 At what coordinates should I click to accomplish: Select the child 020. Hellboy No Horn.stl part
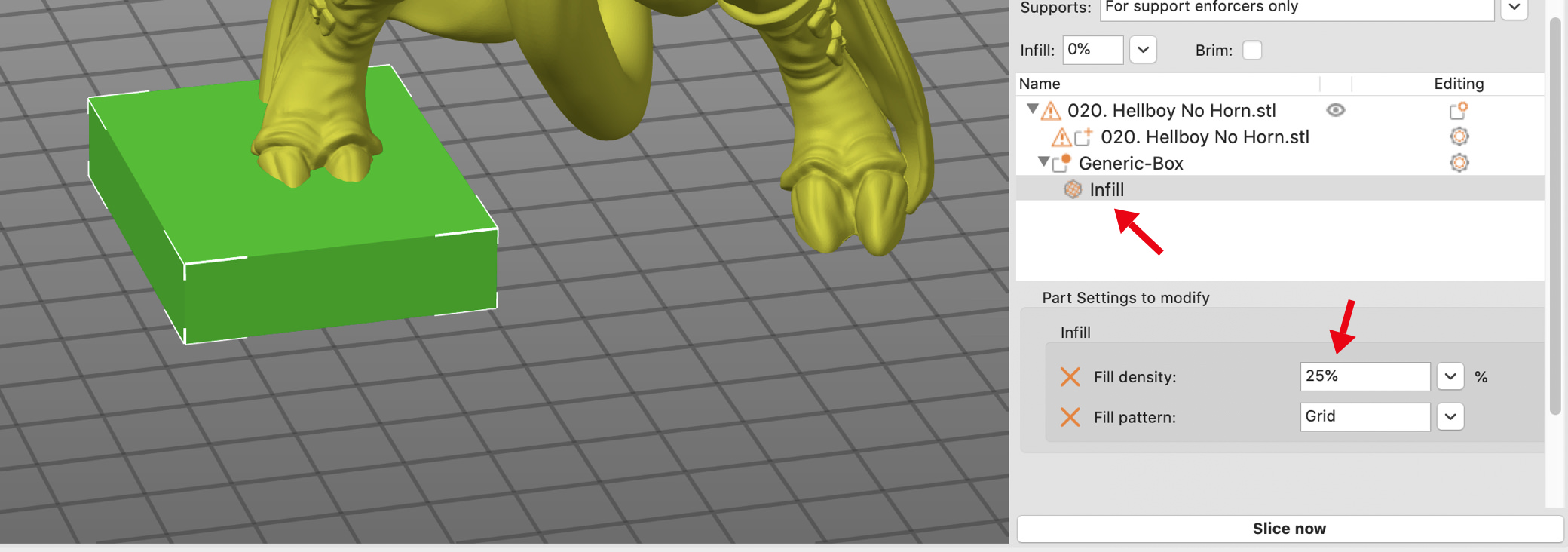click(x=1280, y=137)
